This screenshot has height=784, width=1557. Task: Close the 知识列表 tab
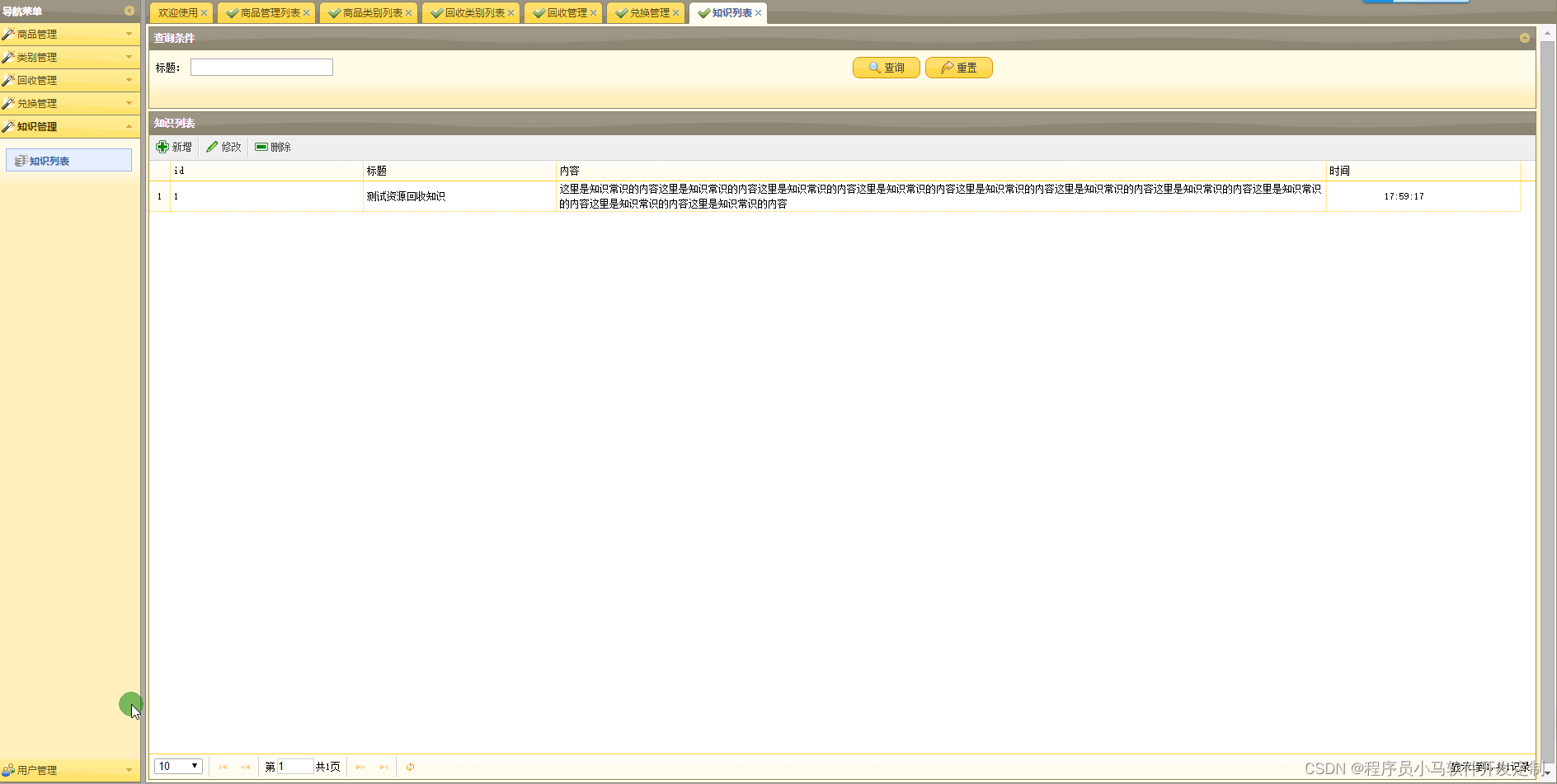coord(758,13)
